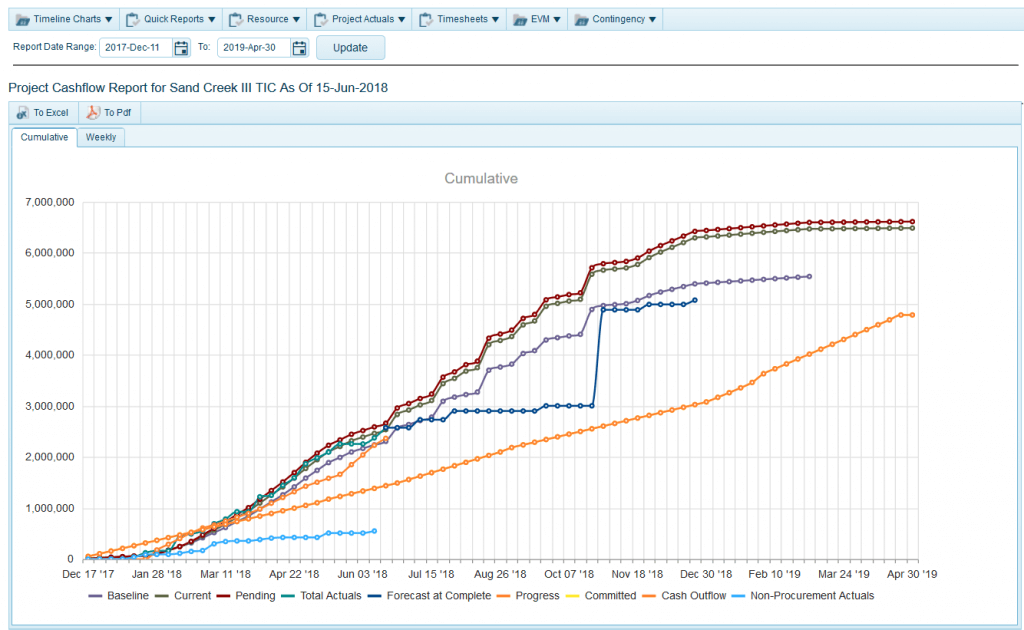Click the dark red Pending color marker
This screenshot has height=630, width=1024.
[x=222, y=595]
